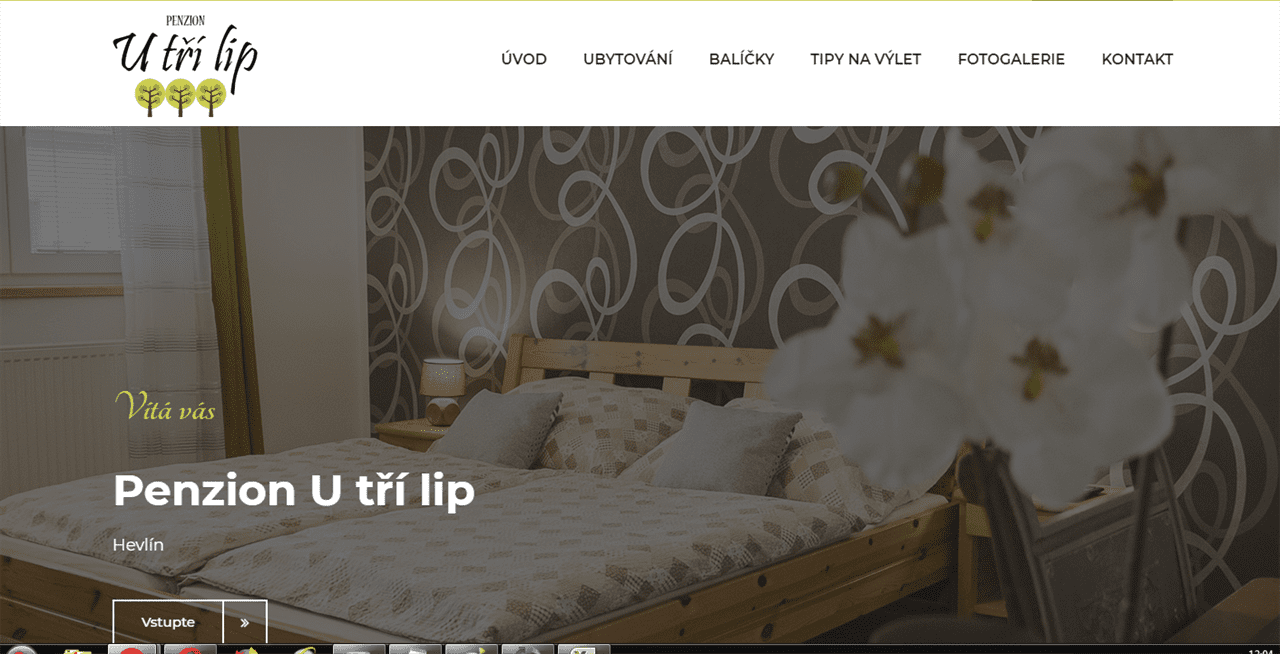1280x654 pixels.
Task: Click the Penzion U tří lip headline
Action: 294,491
